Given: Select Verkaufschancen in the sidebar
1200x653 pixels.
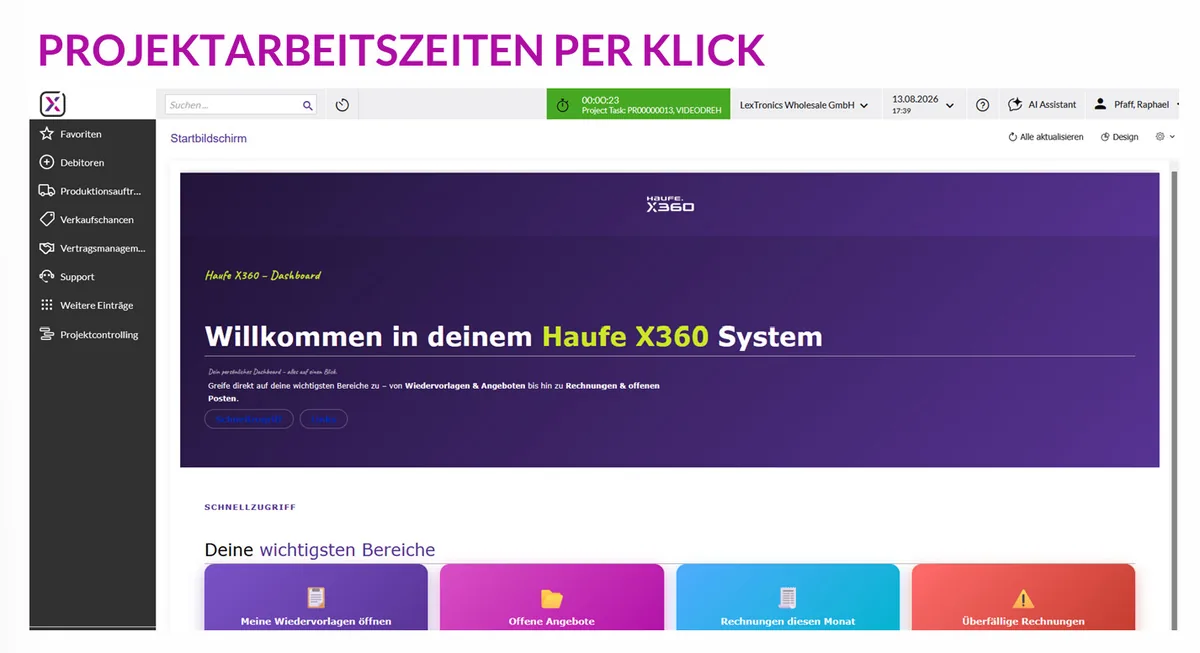Looking at the screenshot, I should (x=97, y=220).
